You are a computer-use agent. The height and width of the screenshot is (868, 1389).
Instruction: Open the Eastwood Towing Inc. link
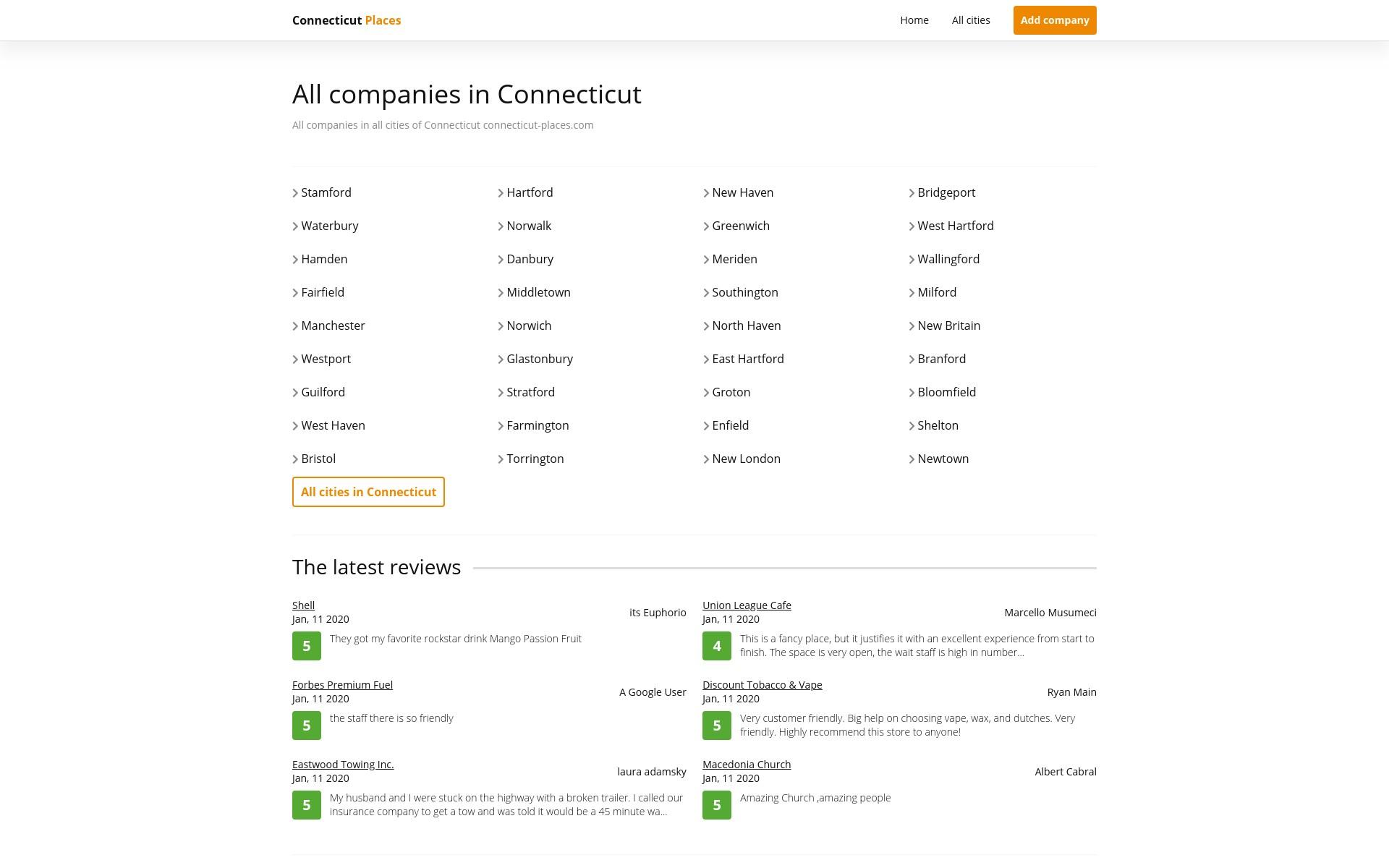(x=343, y=765)
